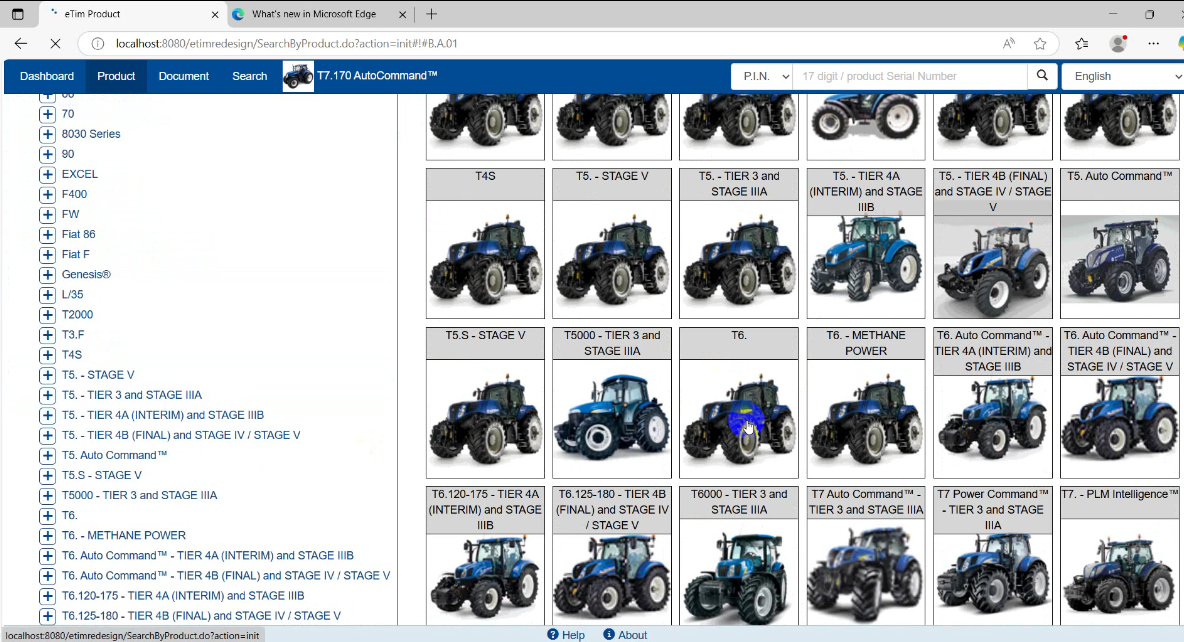The width and height of the screenshot is (1184, 642).
Task: Select the Fiat F series in tree
Action: 76,255
